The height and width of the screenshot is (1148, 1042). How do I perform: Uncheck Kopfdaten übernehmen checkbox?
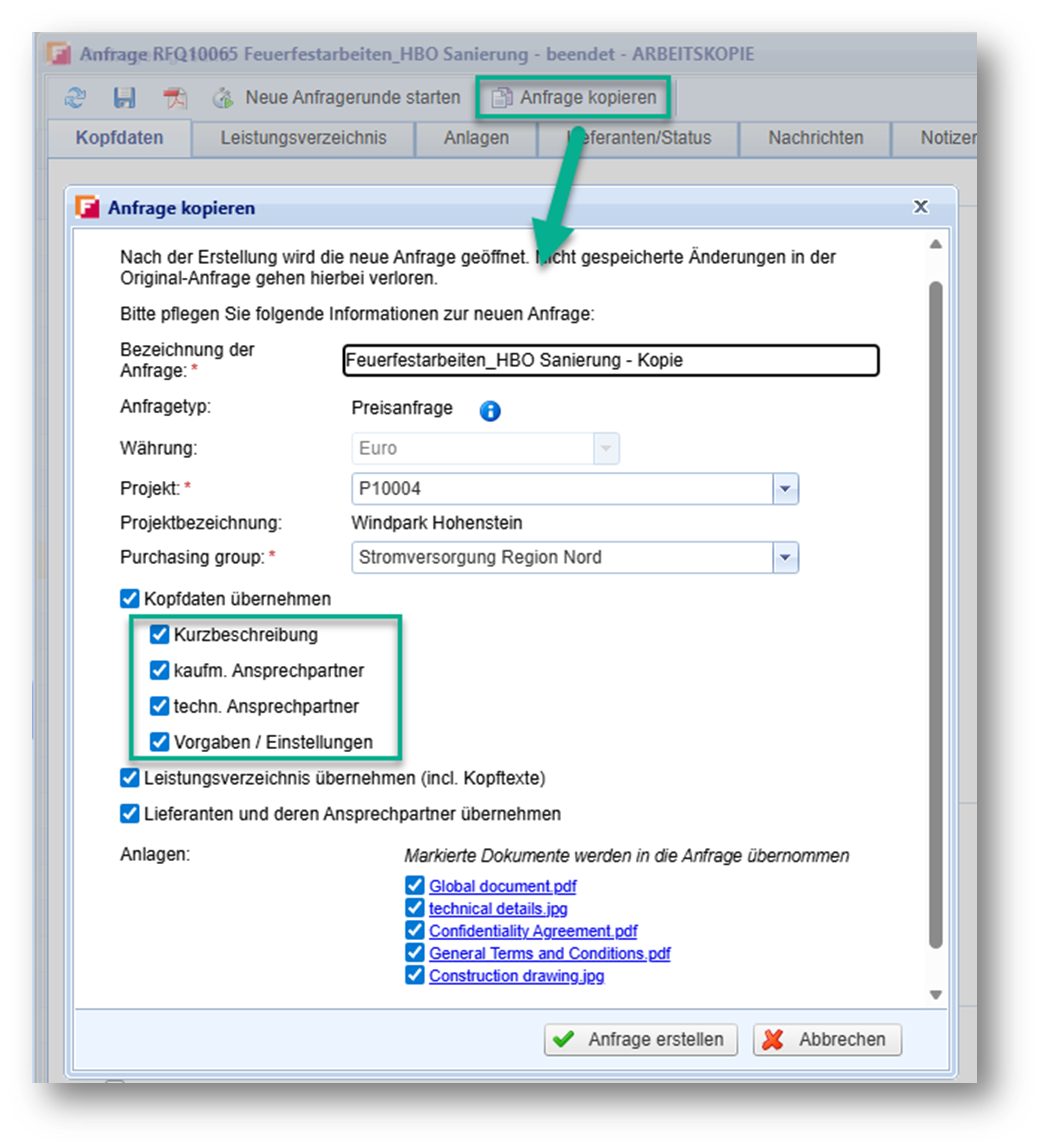tap(130, 599)
